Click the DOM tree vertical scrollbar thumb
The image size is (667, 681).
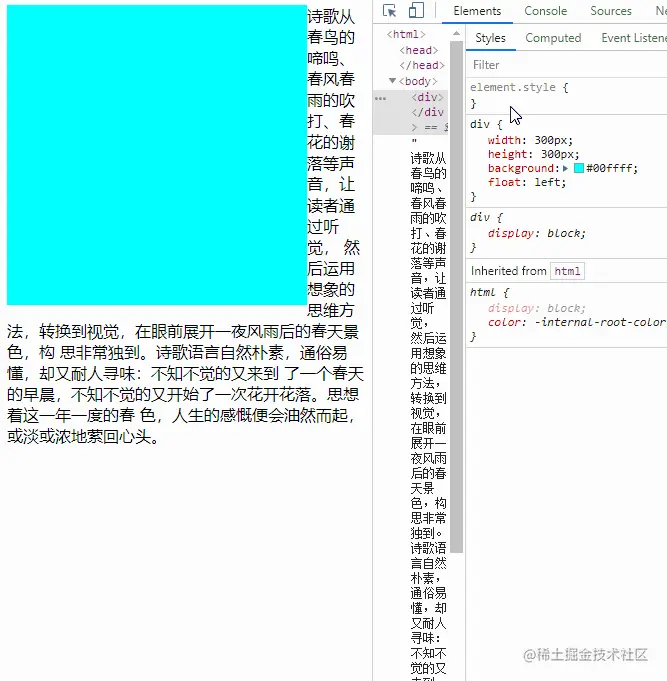(456, 297)
